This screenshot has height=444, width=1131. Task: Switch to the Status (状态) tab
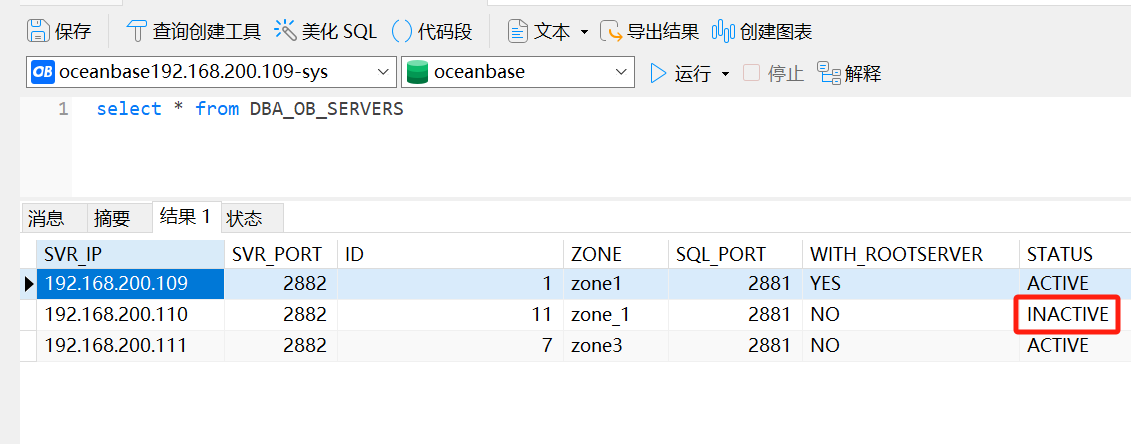[244, 218]
